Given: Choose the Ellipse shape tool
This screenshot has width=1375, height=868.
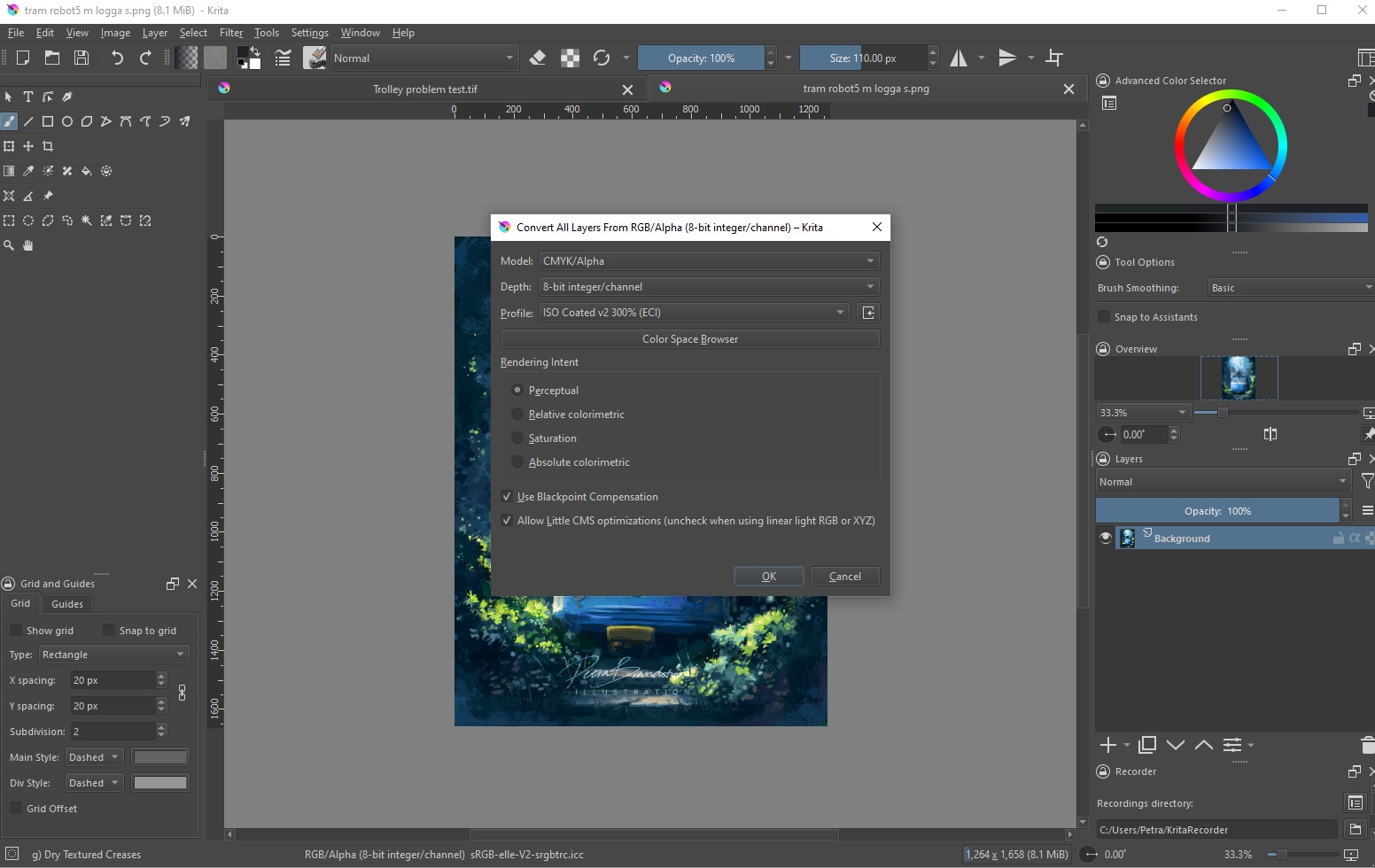Looking at the screenshot, I should pos(67,121).
